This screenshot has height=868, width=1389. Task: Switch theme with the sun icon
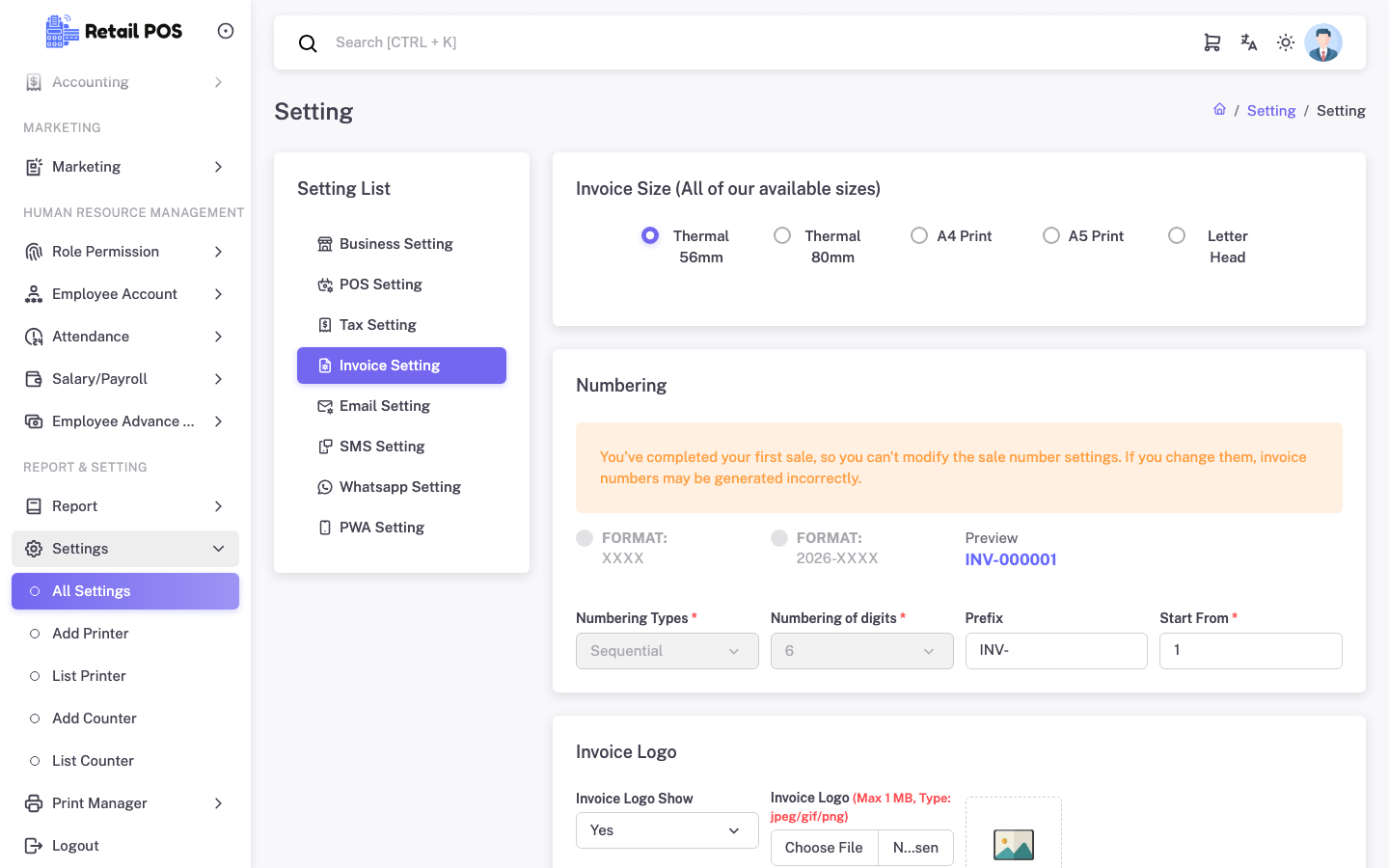pyautogui.click(x=1286, y=42)
